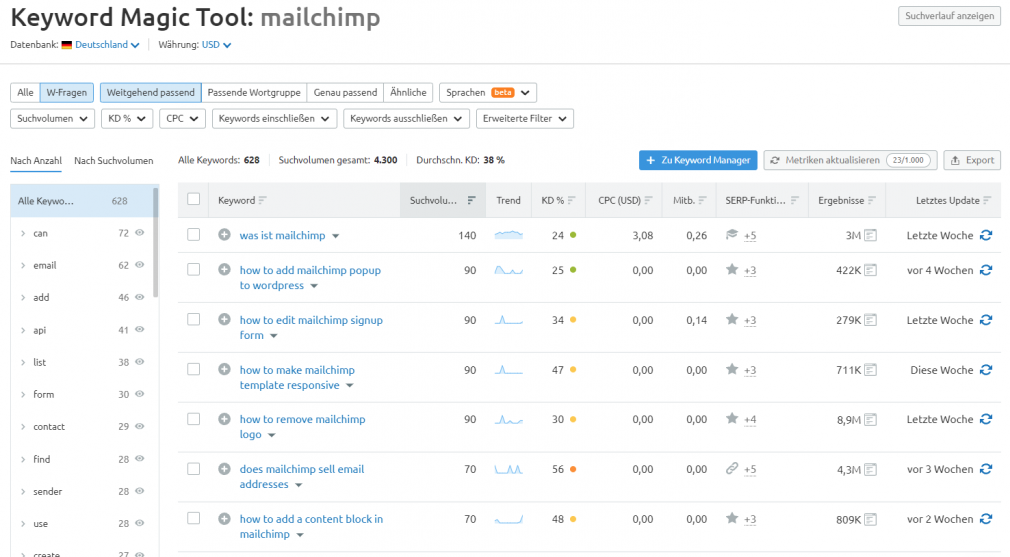Sort table by Suchvolumen column icon
The image size is (1010, 557).
[472, 200]
